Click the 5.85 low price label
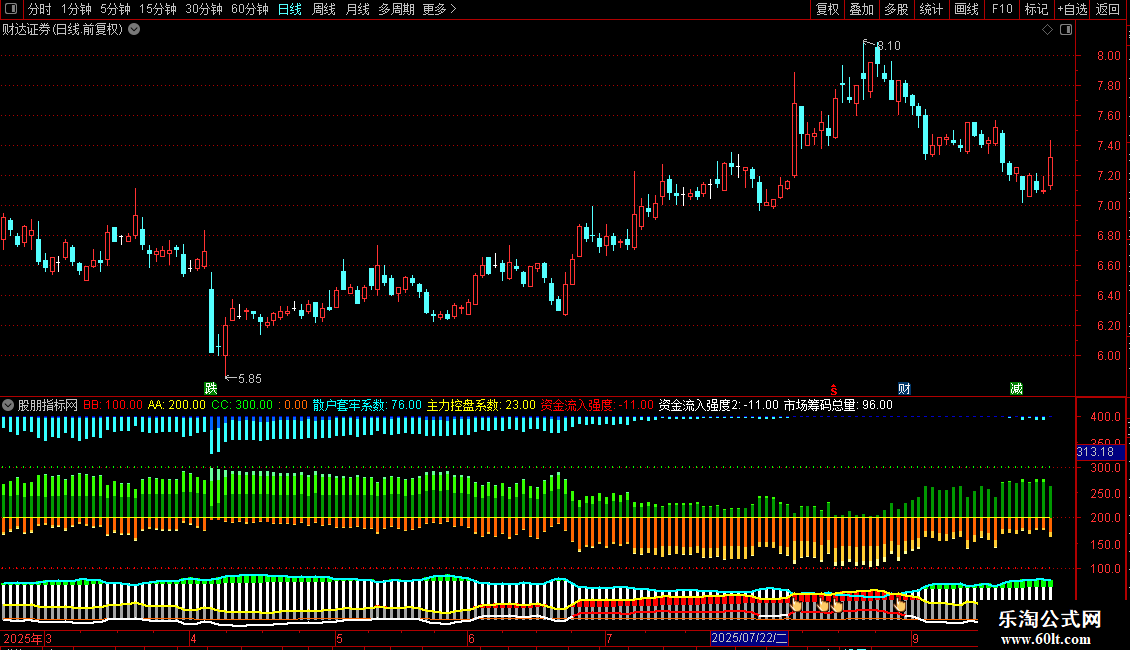 (249, 378)
